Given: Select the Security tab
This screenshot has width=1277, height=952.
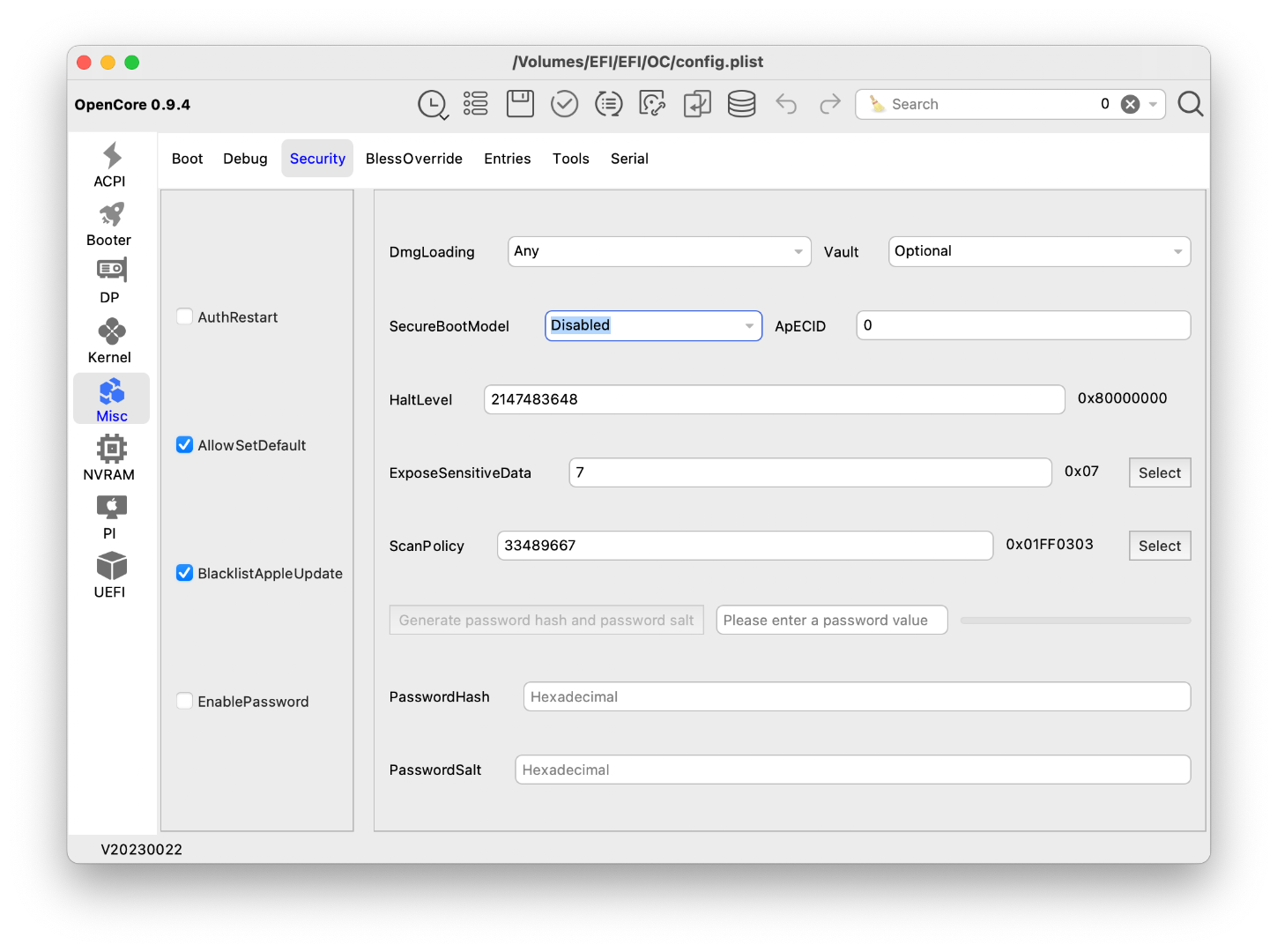Looking at the screenshot, I should tap(317, 159).
